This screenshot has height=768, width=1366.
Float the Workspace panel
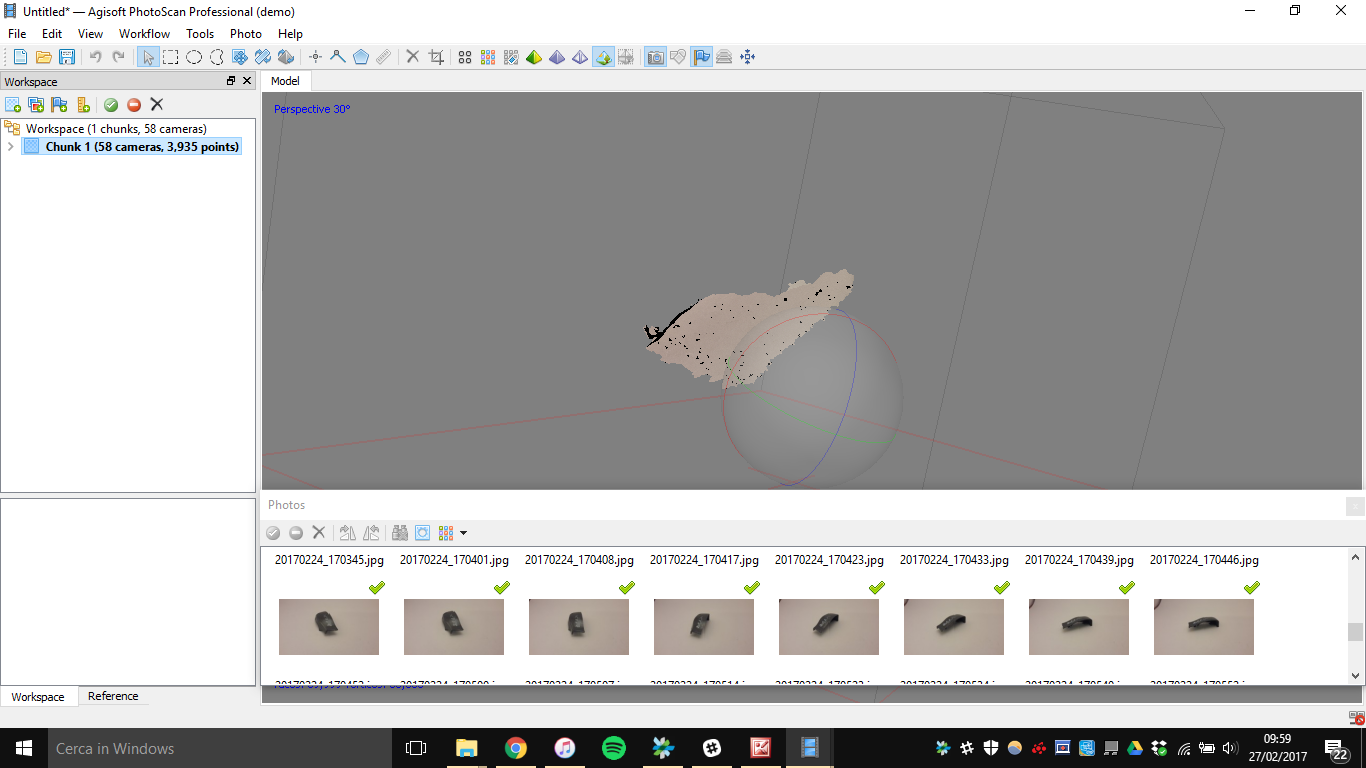point(231,81)
